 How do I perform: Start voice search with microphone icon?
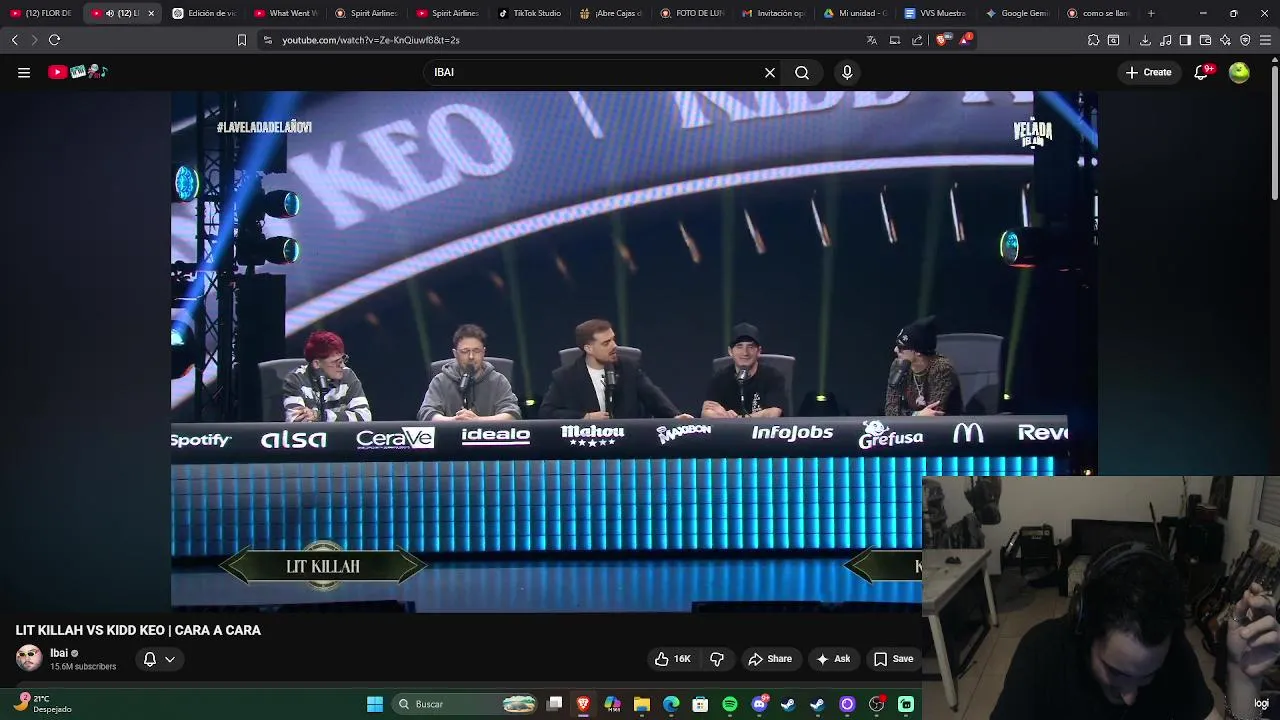tap(847, 72)
